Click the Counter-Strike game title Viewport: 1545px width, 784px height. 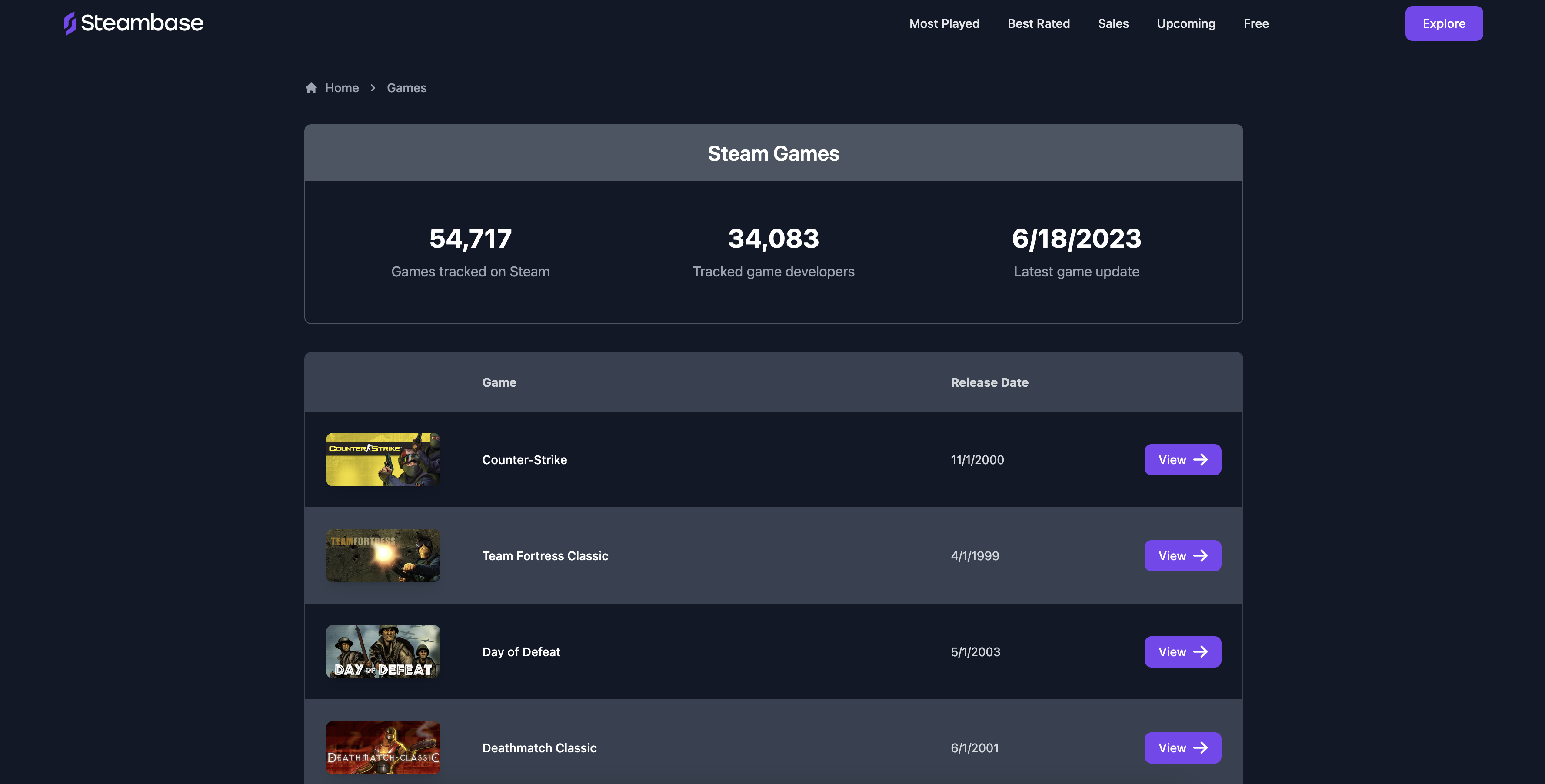point(524,460)
